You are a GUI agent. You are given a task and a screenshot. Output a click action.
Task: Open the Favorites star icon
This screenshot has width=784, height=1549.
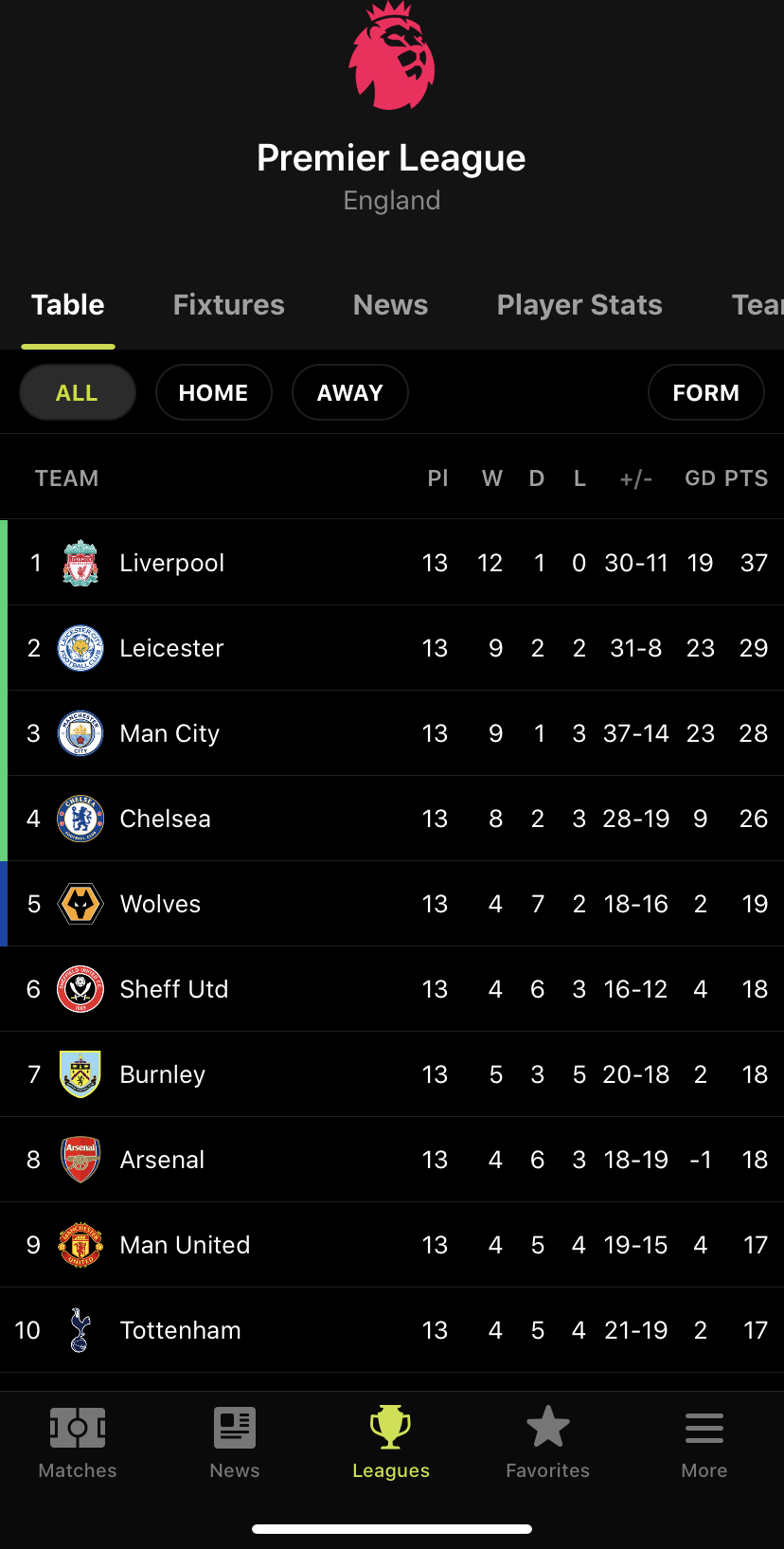pyautogui.click(x=547, y=1428)
